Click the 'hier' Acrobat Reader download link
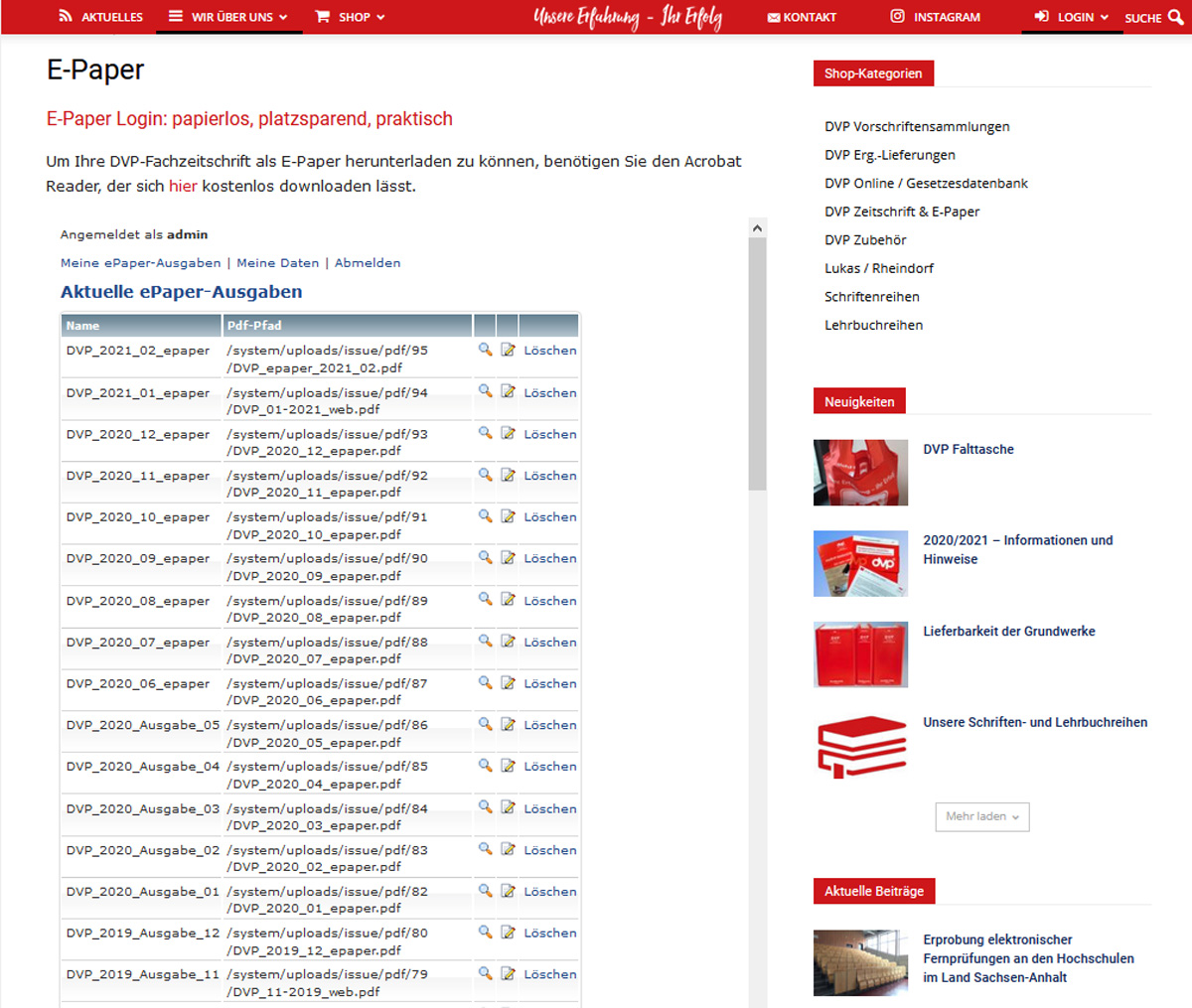Viewport: 1192px width, 1008px height. pyautogui.click(x=183, y=186)
